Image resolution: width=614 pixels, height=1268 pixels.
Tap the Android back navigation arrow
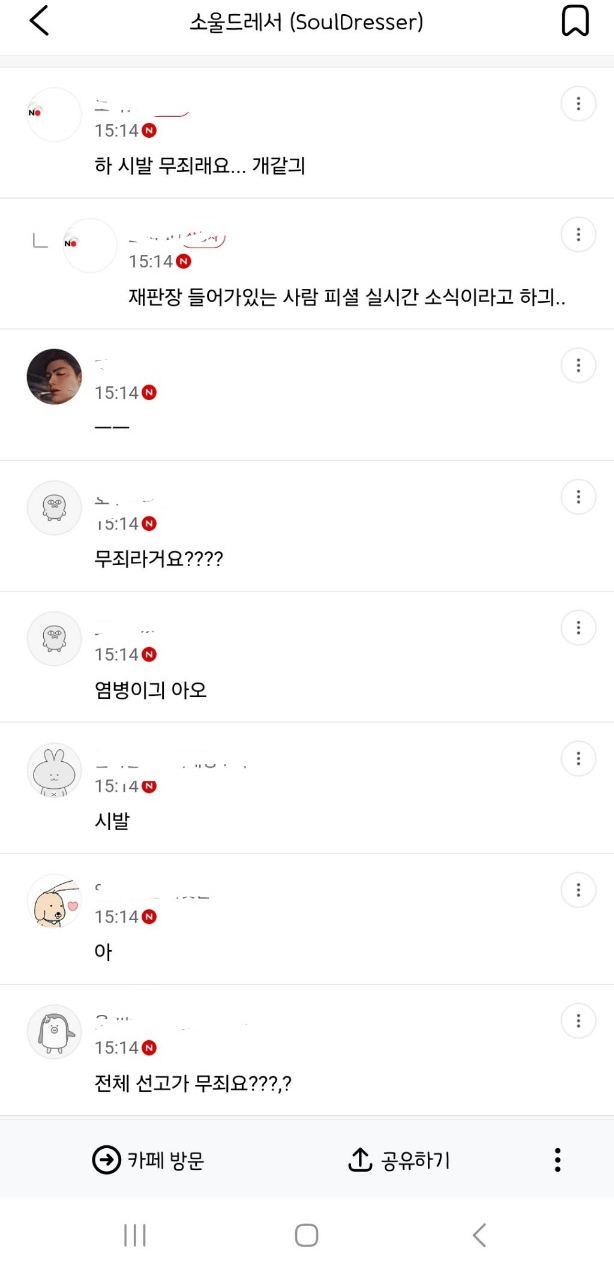click(478, 1235)
